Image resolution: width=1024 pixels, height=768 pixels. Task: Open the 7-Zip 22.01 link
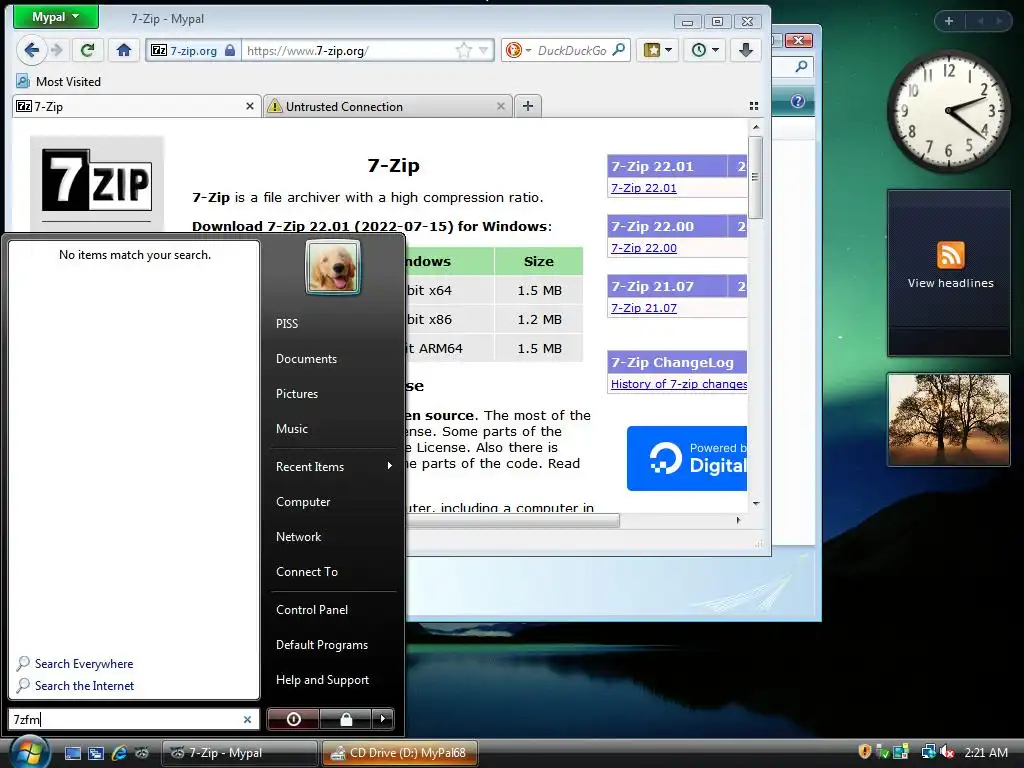pos(643,188)
